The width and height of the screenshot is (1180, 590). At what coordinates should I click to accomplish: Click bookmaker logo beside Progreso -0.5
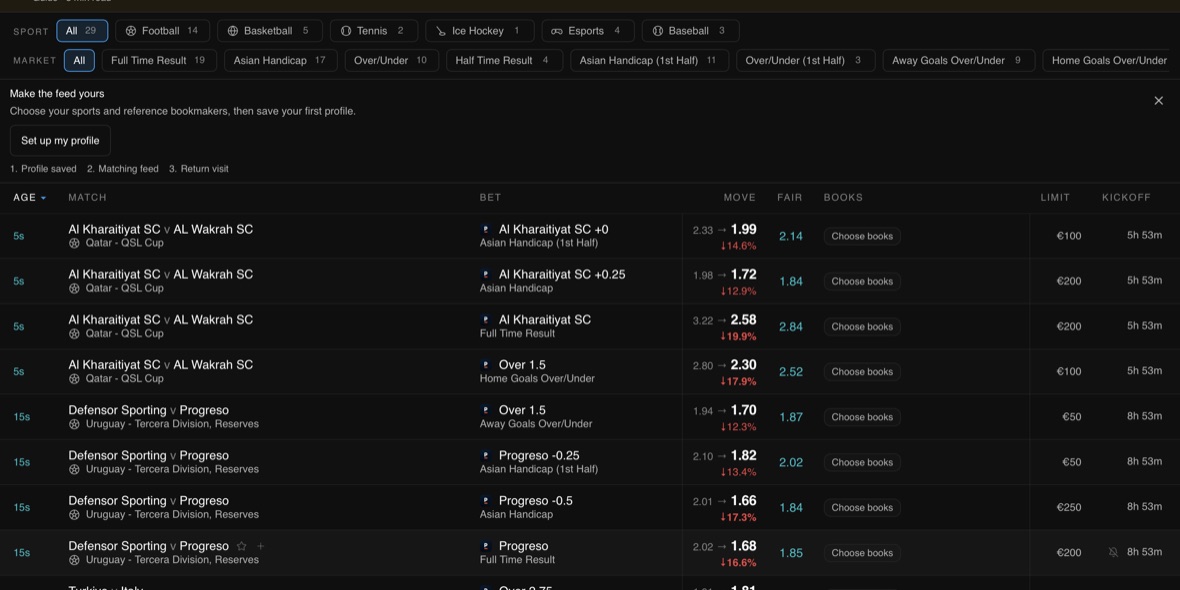click(486, 500)
